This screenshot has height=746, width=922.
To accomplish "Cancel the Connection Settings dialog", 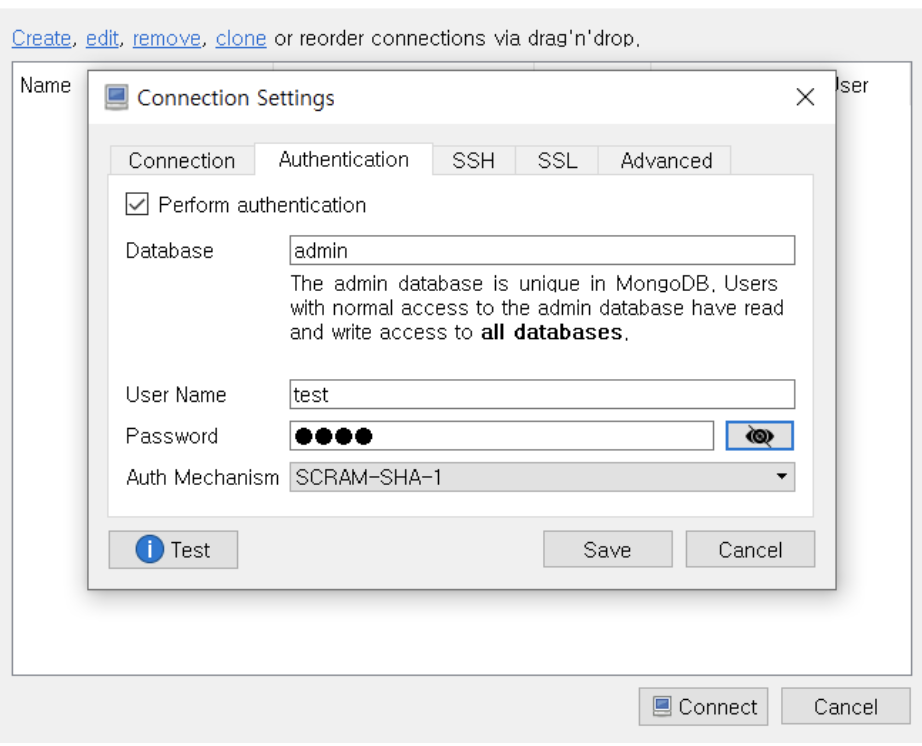I will point(750,550).
